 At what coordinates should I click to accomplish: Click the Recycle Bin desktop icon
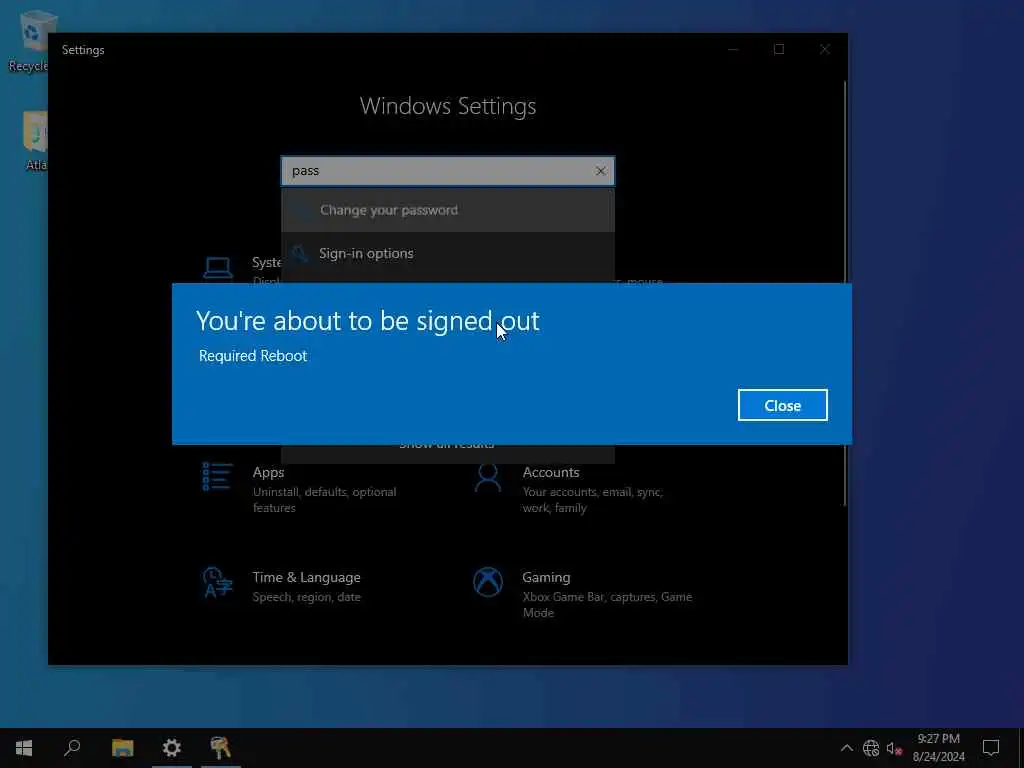click(x=27, y=40)
